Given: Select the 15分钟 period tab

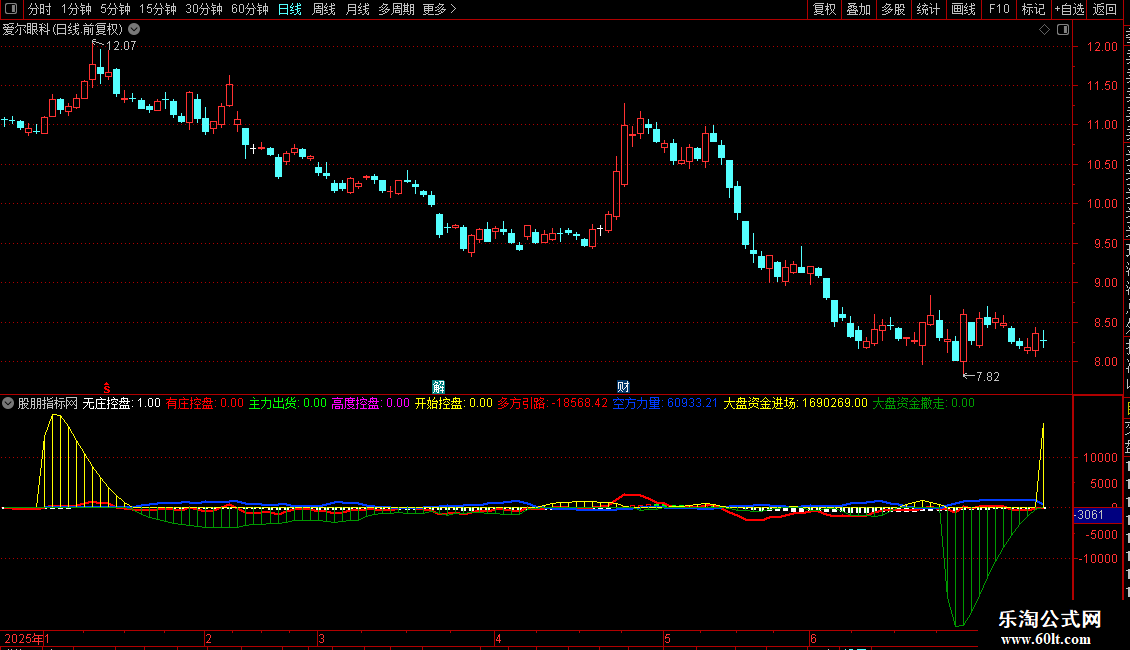Looking at the screenshot, I should click(158, 9).
